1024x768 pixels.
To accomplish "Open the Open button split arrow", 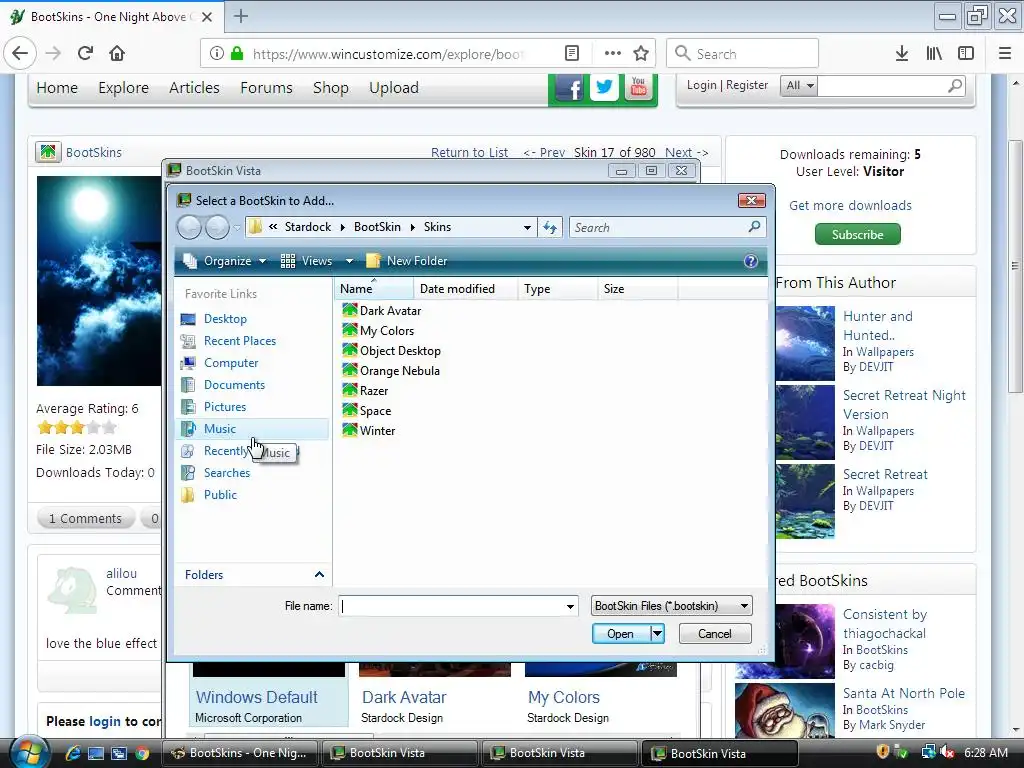I will tap(658, 633).
